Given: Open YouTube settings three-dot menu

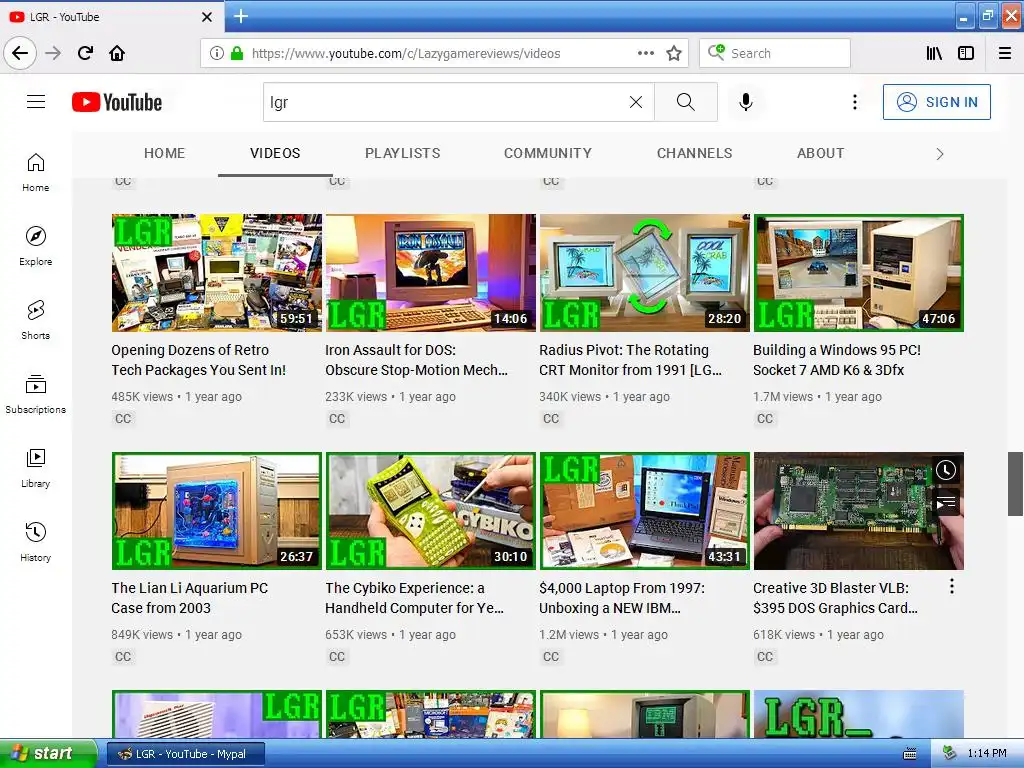Looking at the screenshot, I should [854, 102].
